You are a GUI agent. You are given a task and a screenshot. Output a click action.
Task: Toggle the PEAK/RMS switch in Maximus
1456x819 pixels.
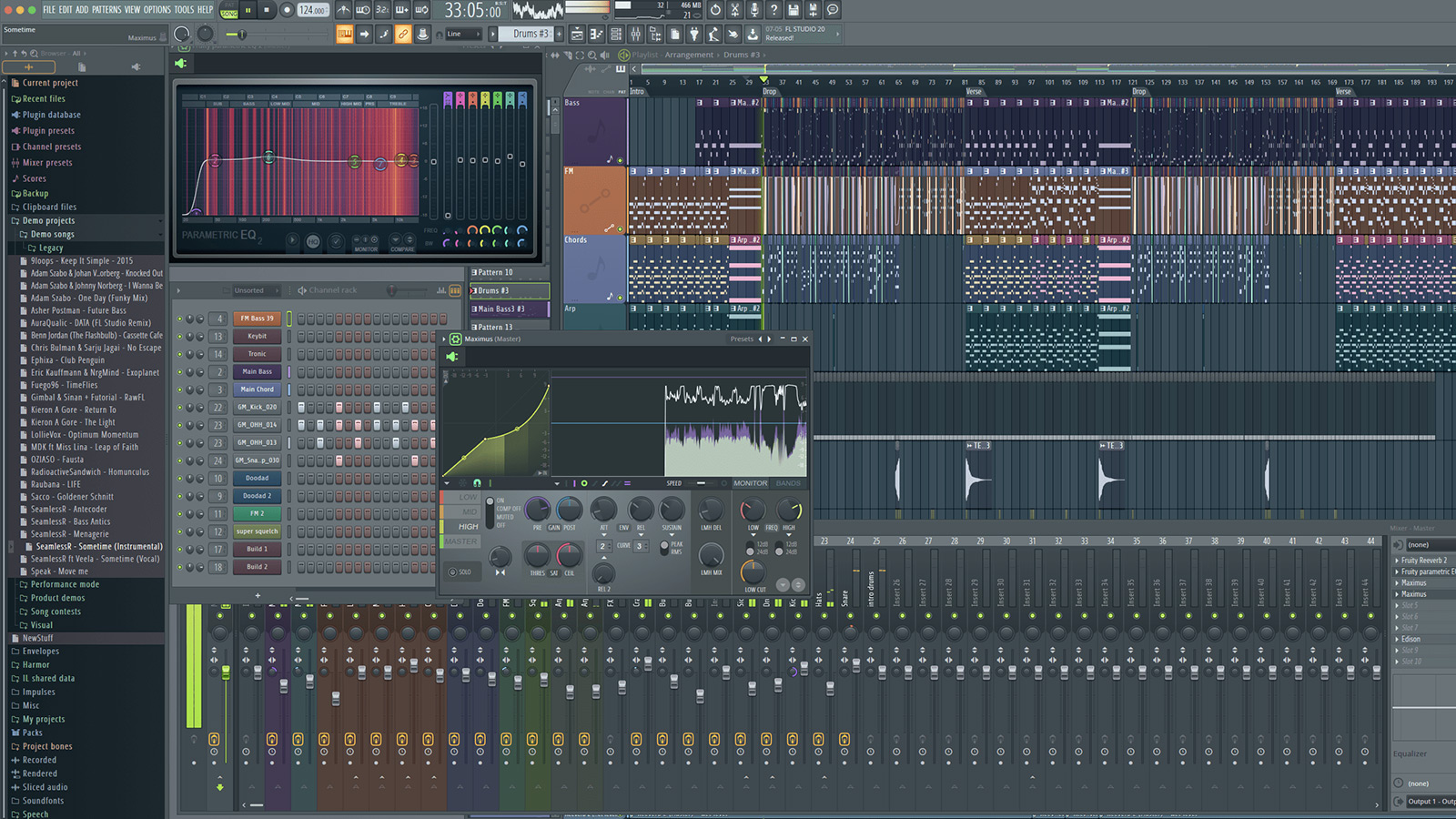pos(664,548)
